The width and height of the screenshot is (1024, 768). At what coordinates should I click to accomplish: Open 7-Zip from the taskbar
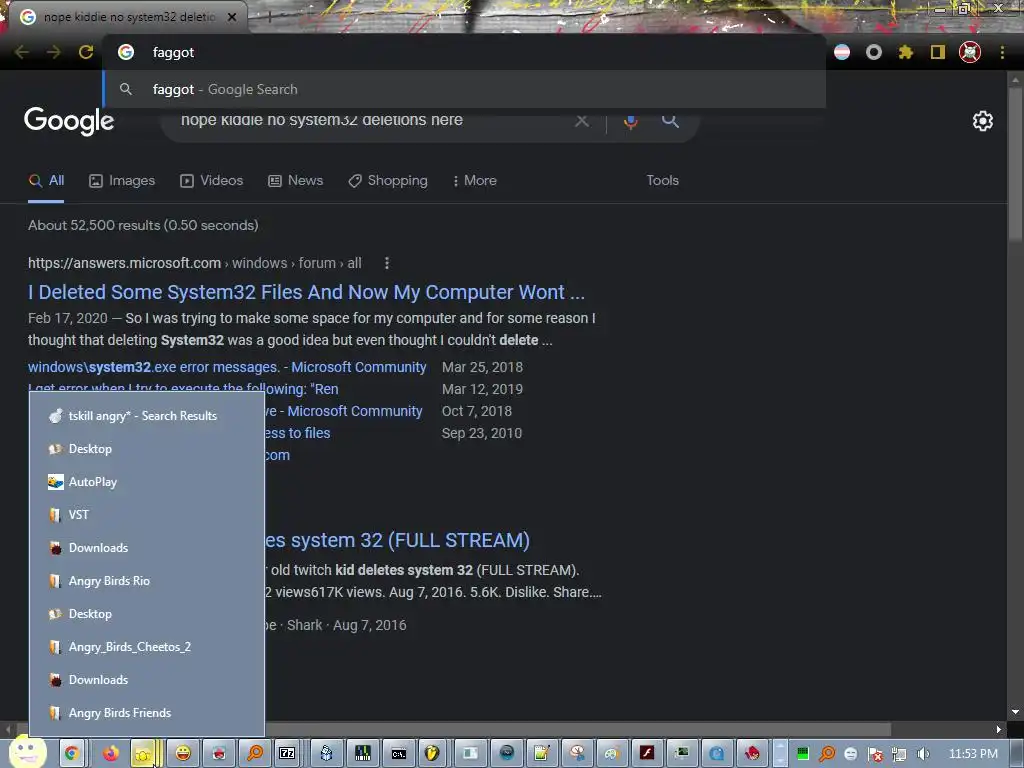(287, 754)
